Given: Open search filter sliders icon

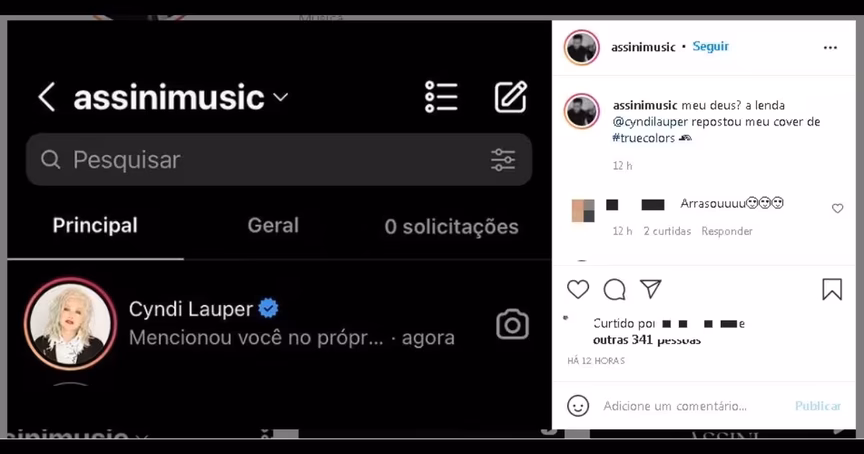Looking at the screenshot, I should tap(503, 160).
